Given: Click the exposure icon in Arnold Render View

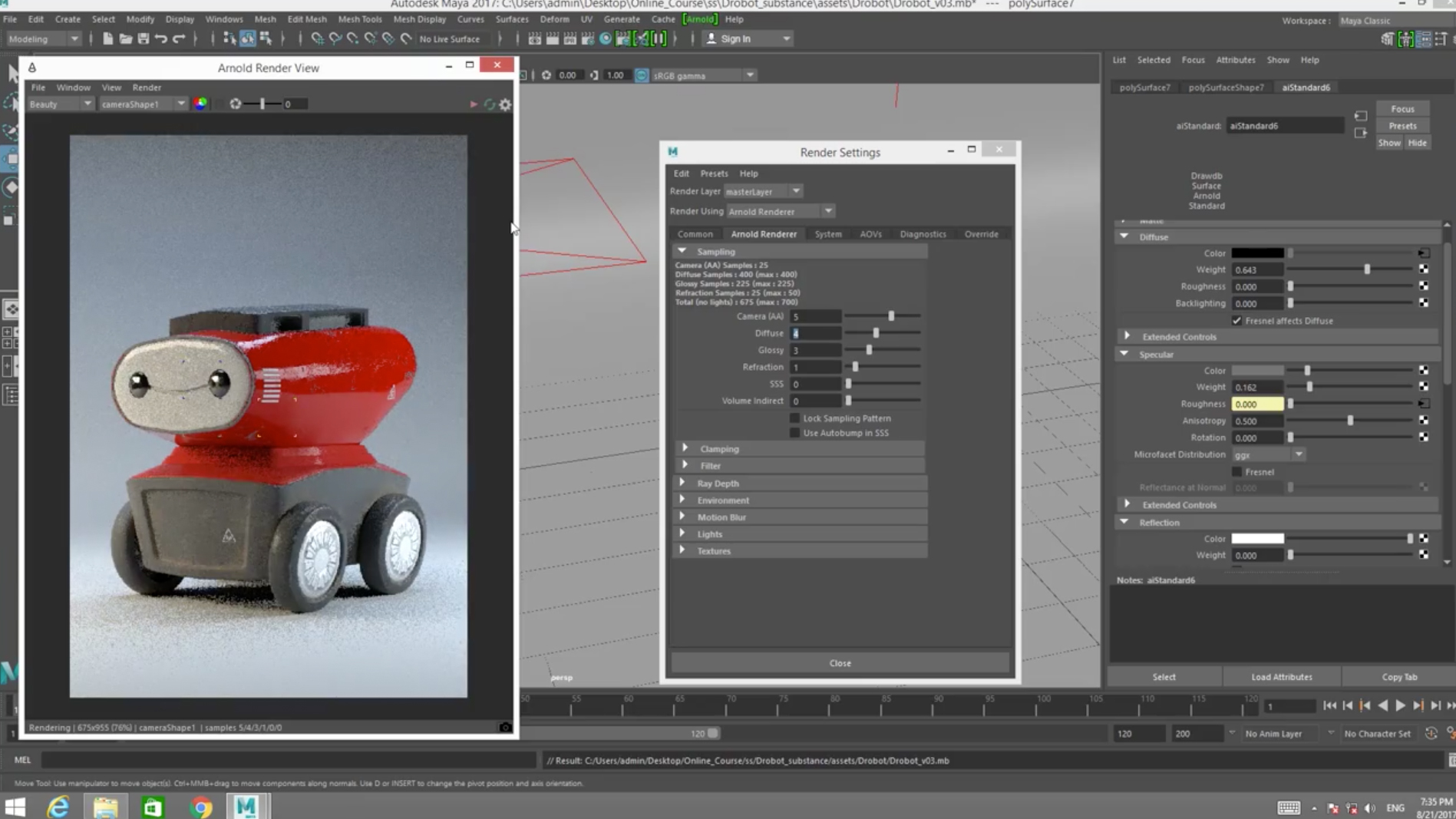Looking at the screenshot, I should click(236, 104).
